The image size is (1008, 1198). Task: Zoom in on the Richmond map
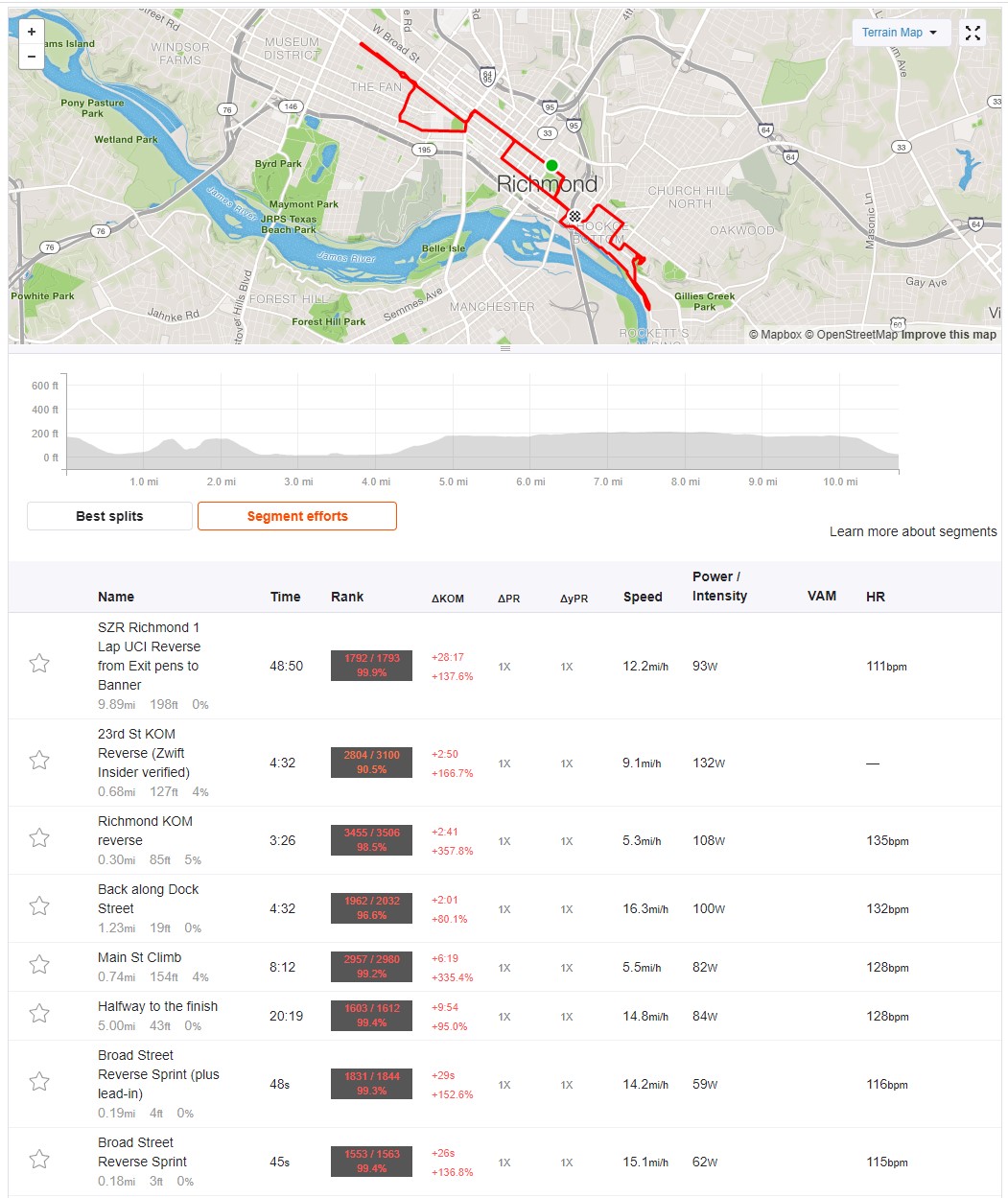[x=32, y=32]
